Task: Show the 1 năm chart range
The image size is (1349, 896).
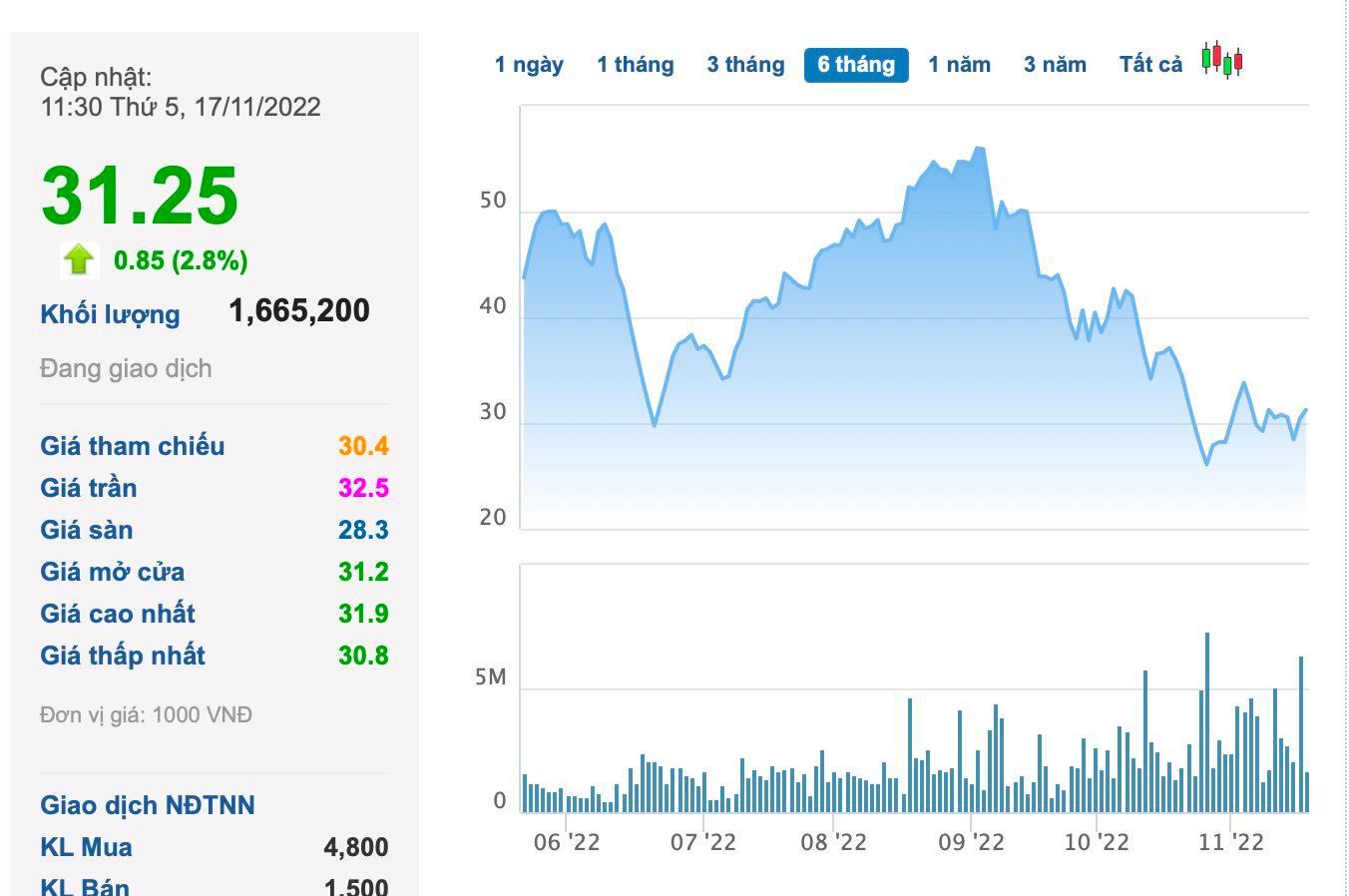Action: 959,65
